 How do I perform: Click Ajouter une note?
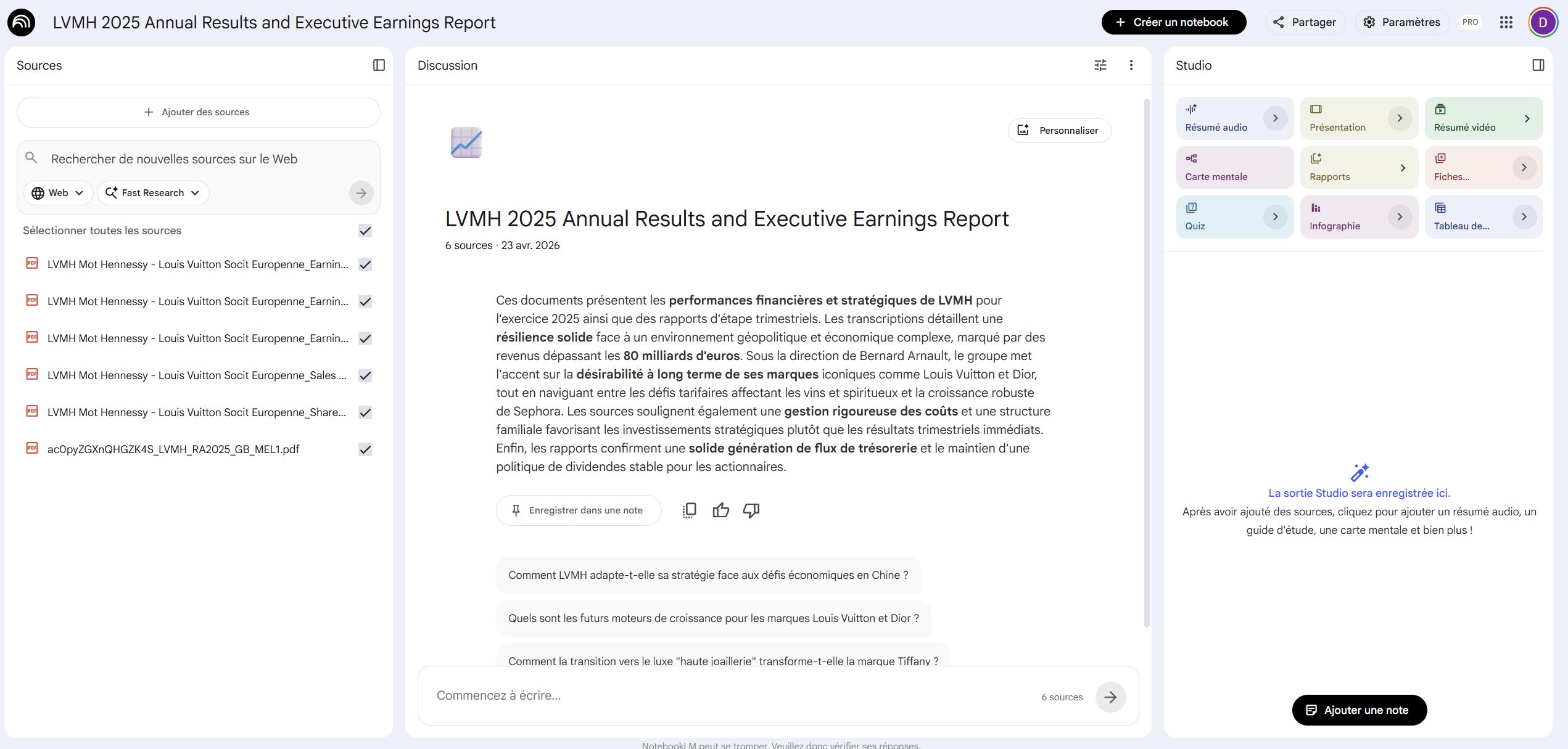tap(1359, 710)
